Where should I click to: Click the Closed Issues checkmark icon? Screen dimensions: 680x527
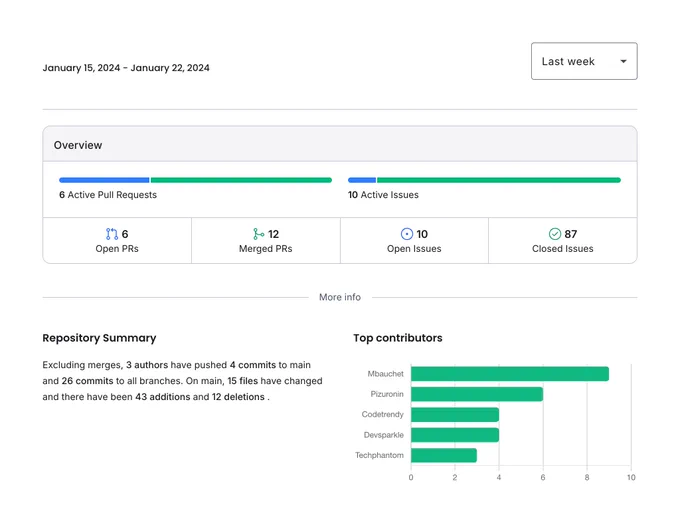555,234
